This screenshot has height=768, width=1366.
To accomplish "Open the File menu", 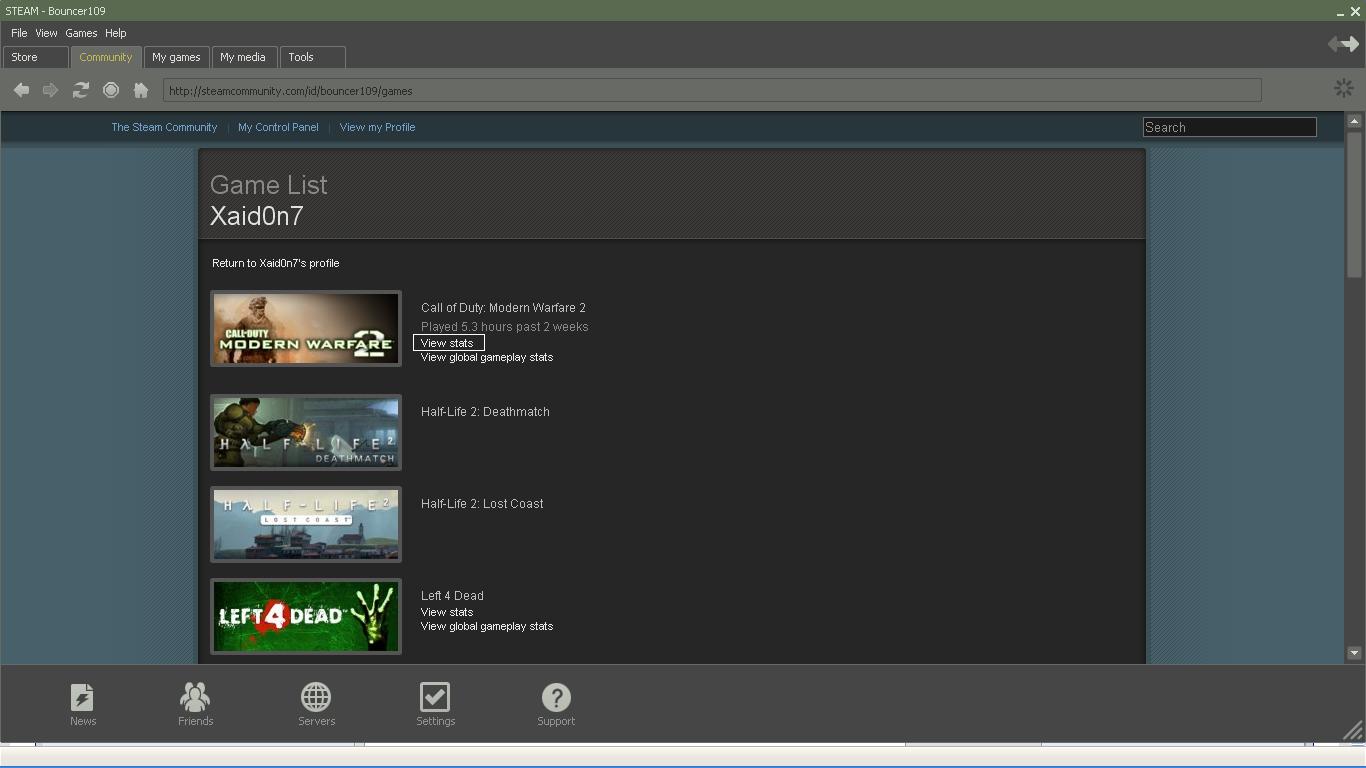I will pos(19,33).
